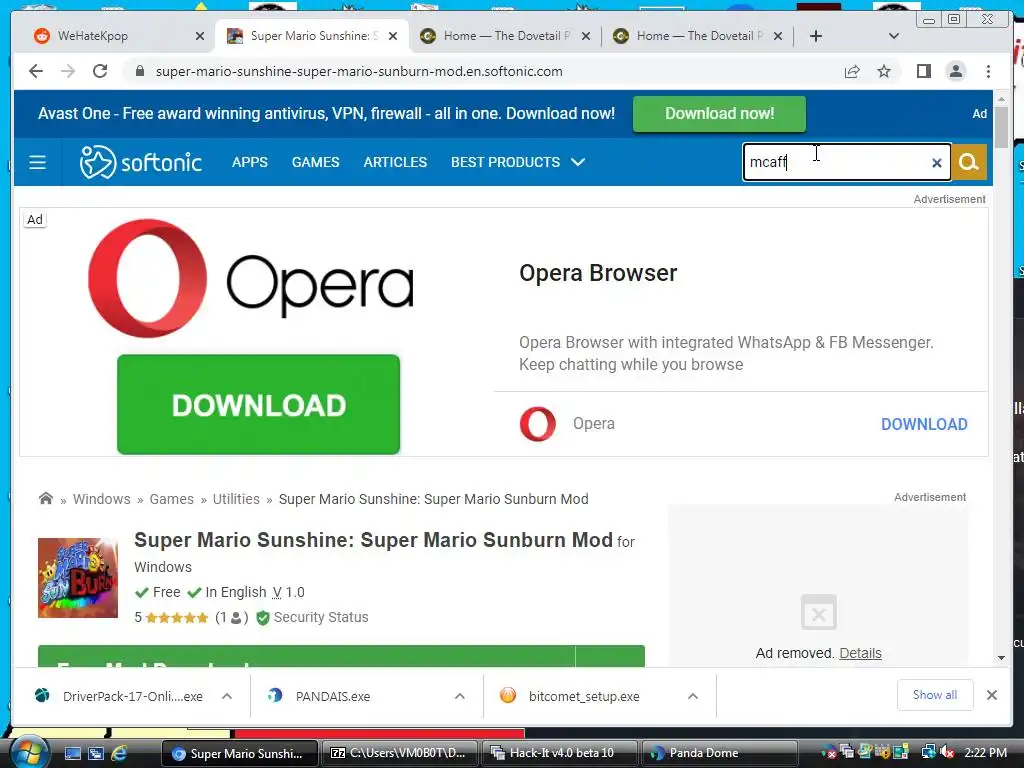Open Games breadcrumb link

tap(172, 499)
